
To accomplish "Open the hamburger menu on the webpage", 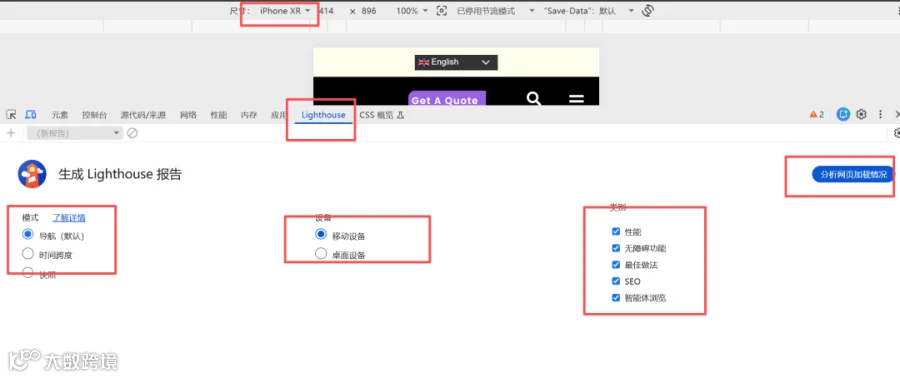I will [576, 99].
